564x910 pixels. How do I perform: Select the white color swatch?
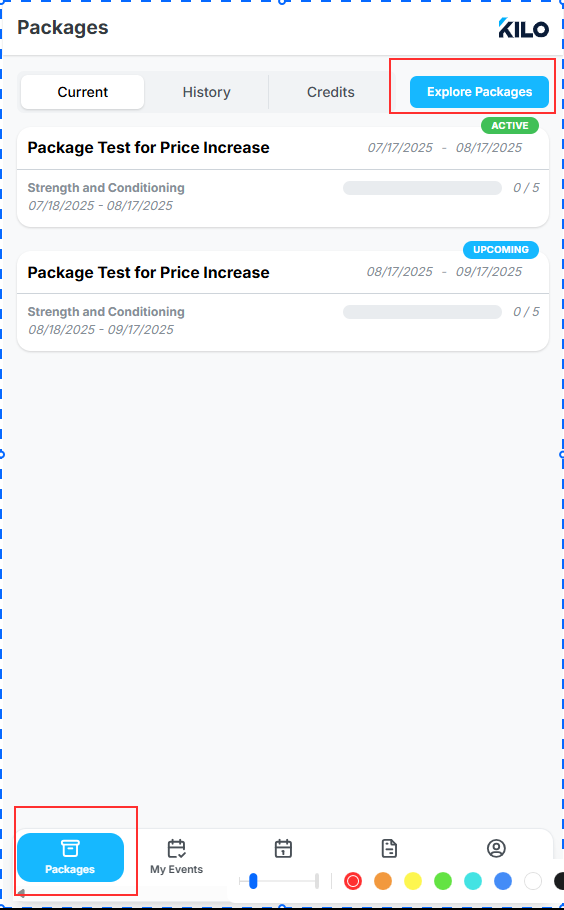pos(533,881)
